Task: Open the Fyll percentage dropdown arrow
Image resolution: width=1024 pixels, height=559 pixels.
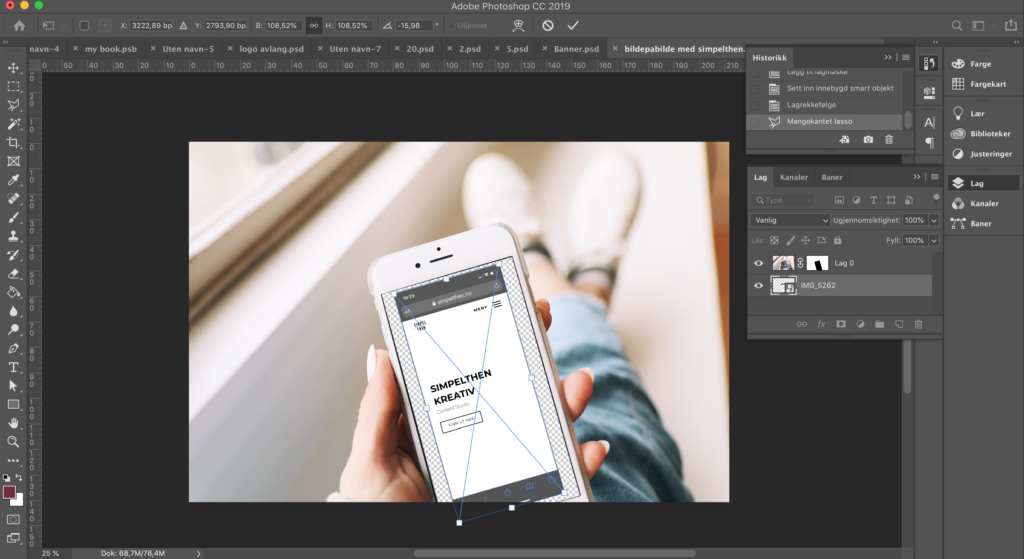Action: click(x=934, y=241)
